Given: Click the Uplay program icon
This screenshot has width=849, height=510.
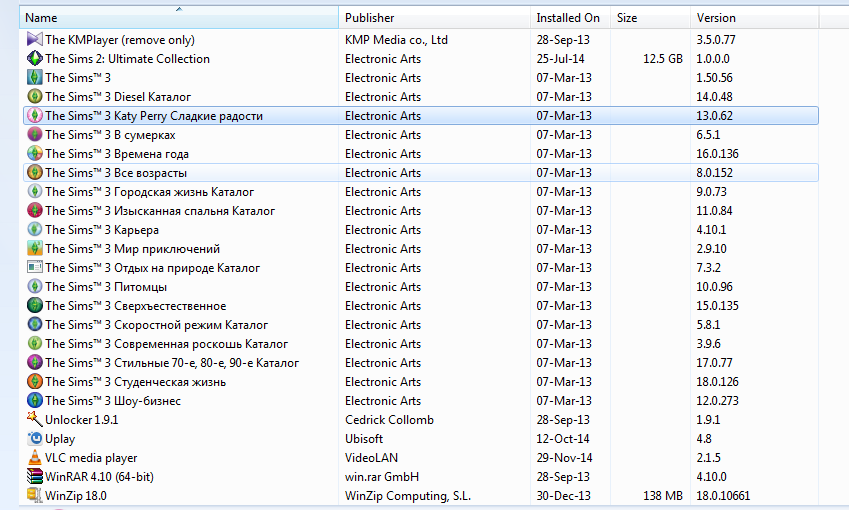Looking at the screenshot, I should [x=35, y=438].
